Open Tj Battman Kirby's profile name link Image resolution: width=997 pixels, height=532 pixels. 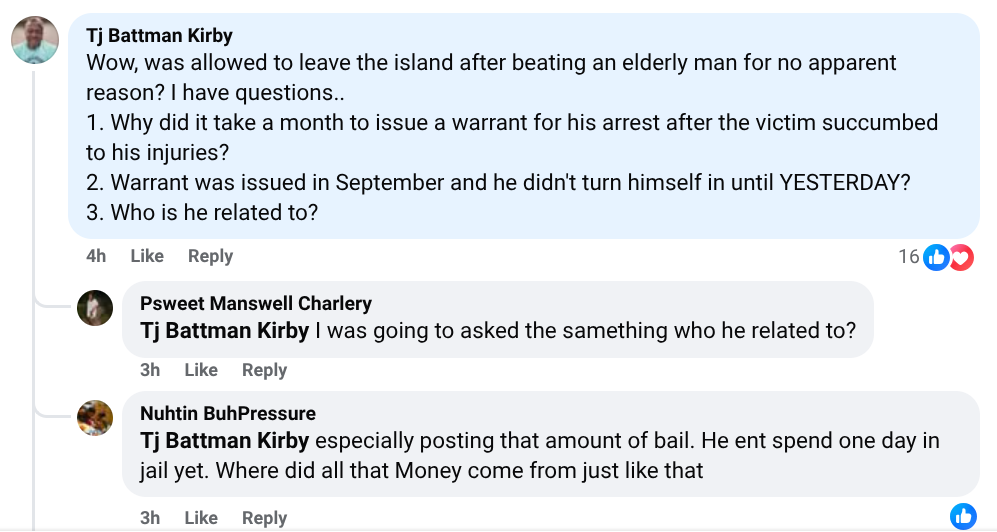pos(159,35)
